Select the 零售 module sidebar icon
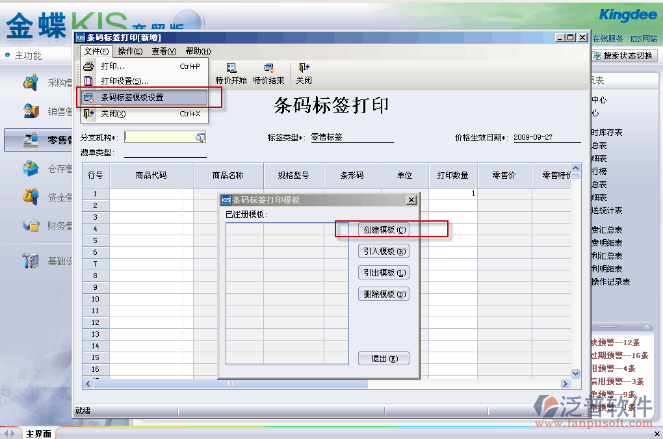This screenshot has height=439, width=663. point(31,140)
